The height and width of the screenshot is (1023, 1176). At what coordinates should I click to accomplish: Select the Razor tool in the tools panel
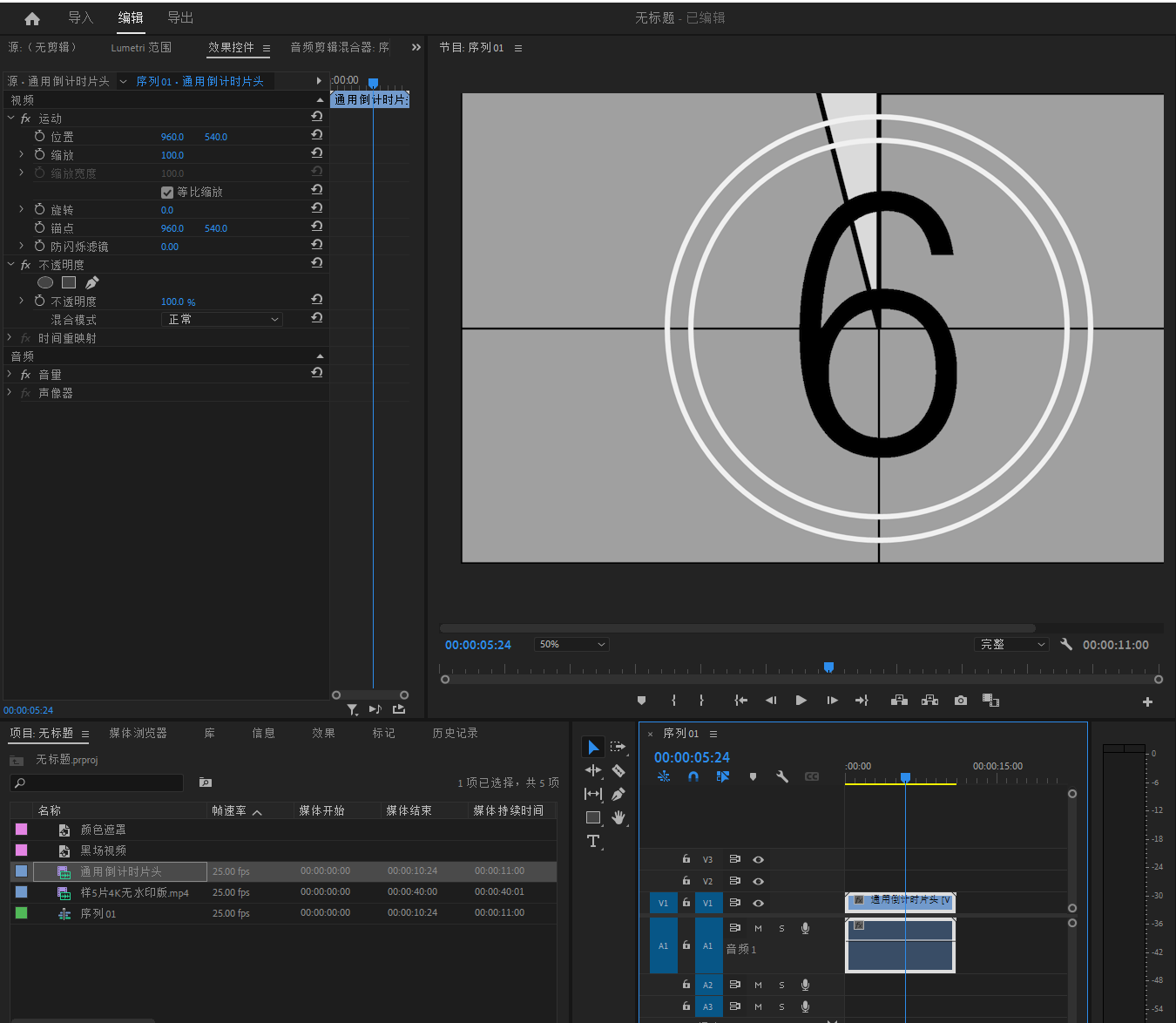pos(618,770)
